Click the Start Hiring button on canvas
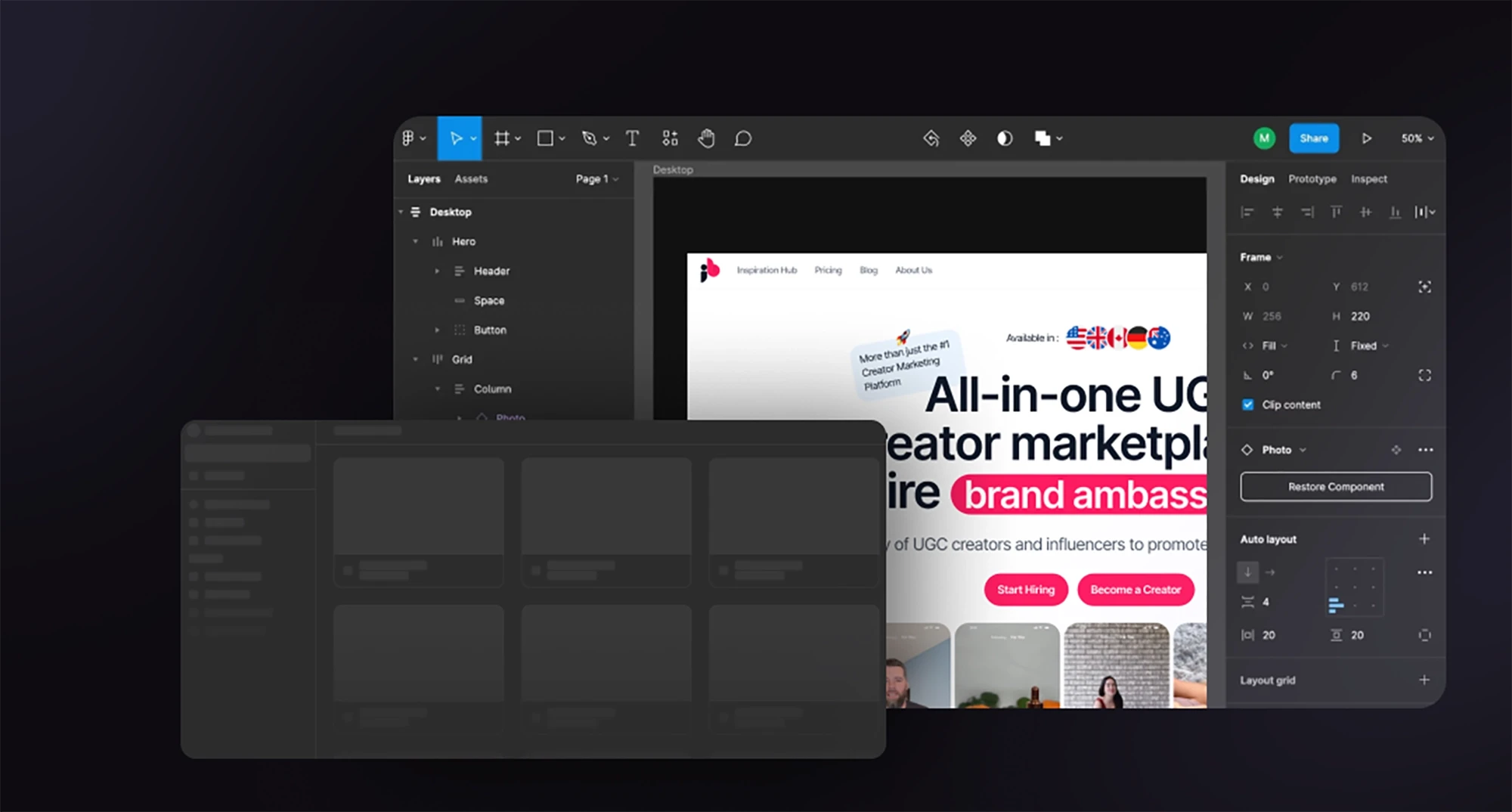This screenshot has height=812, width=1512. (1026, 590)
